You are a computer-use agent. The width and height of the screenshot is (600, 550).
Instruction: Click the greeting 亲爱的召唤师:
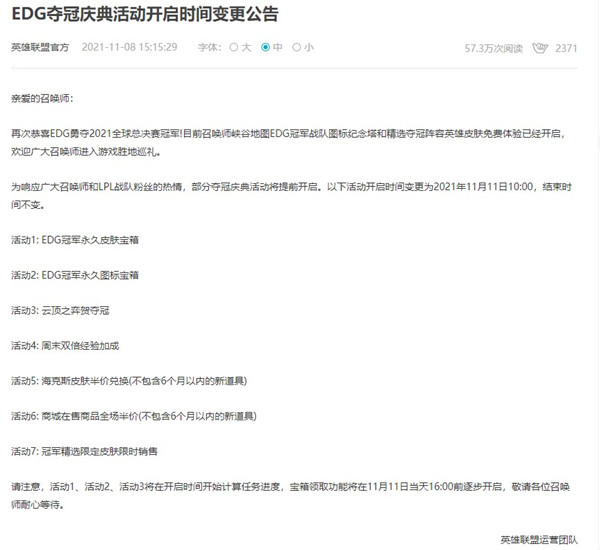point(42,99)
